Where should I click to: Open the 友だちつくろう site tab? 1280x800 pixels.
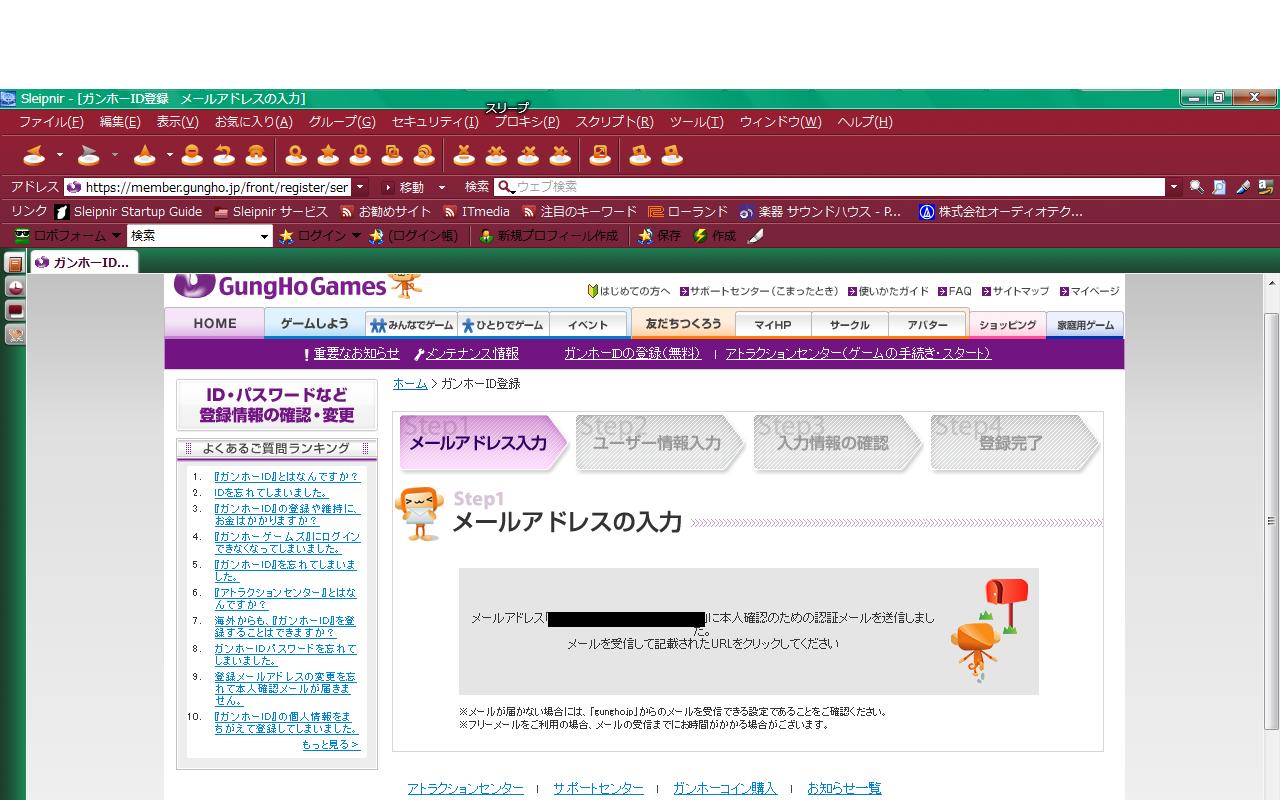[x=683, y=323]
